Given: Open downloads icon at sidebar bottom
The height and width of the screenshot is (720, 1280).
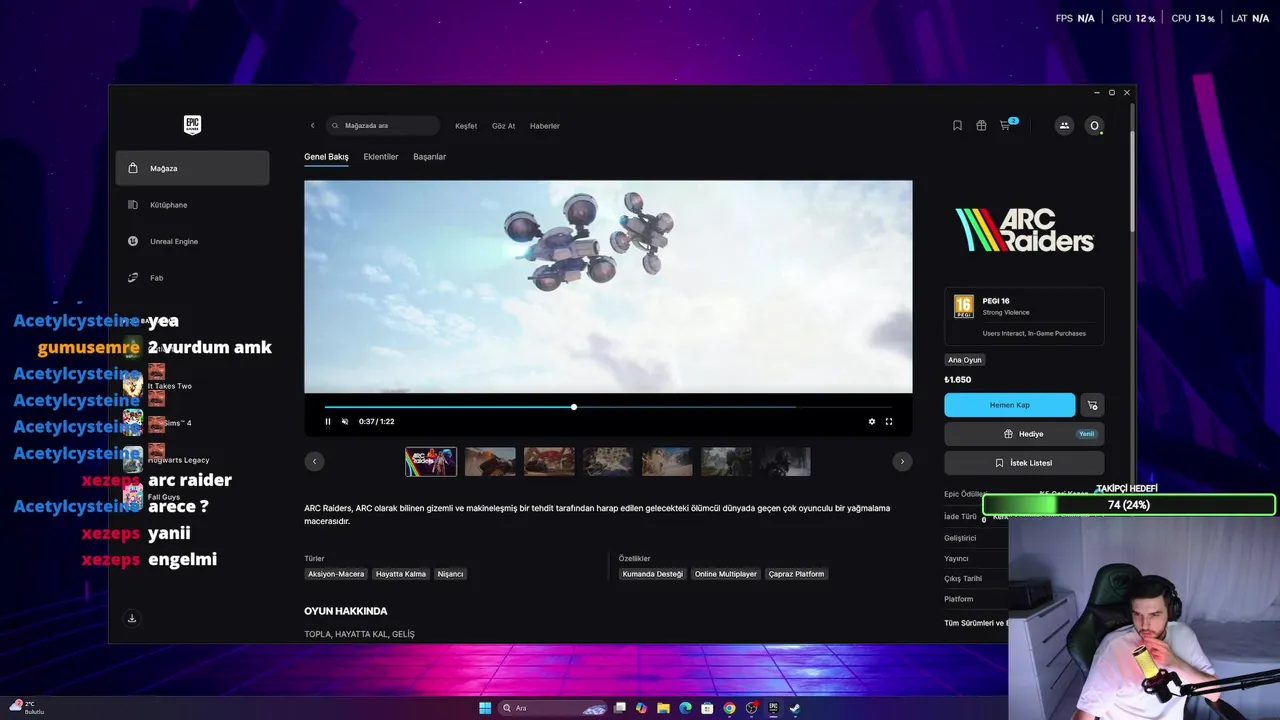Looking at the screenshot, I should (x=131, y=618).
